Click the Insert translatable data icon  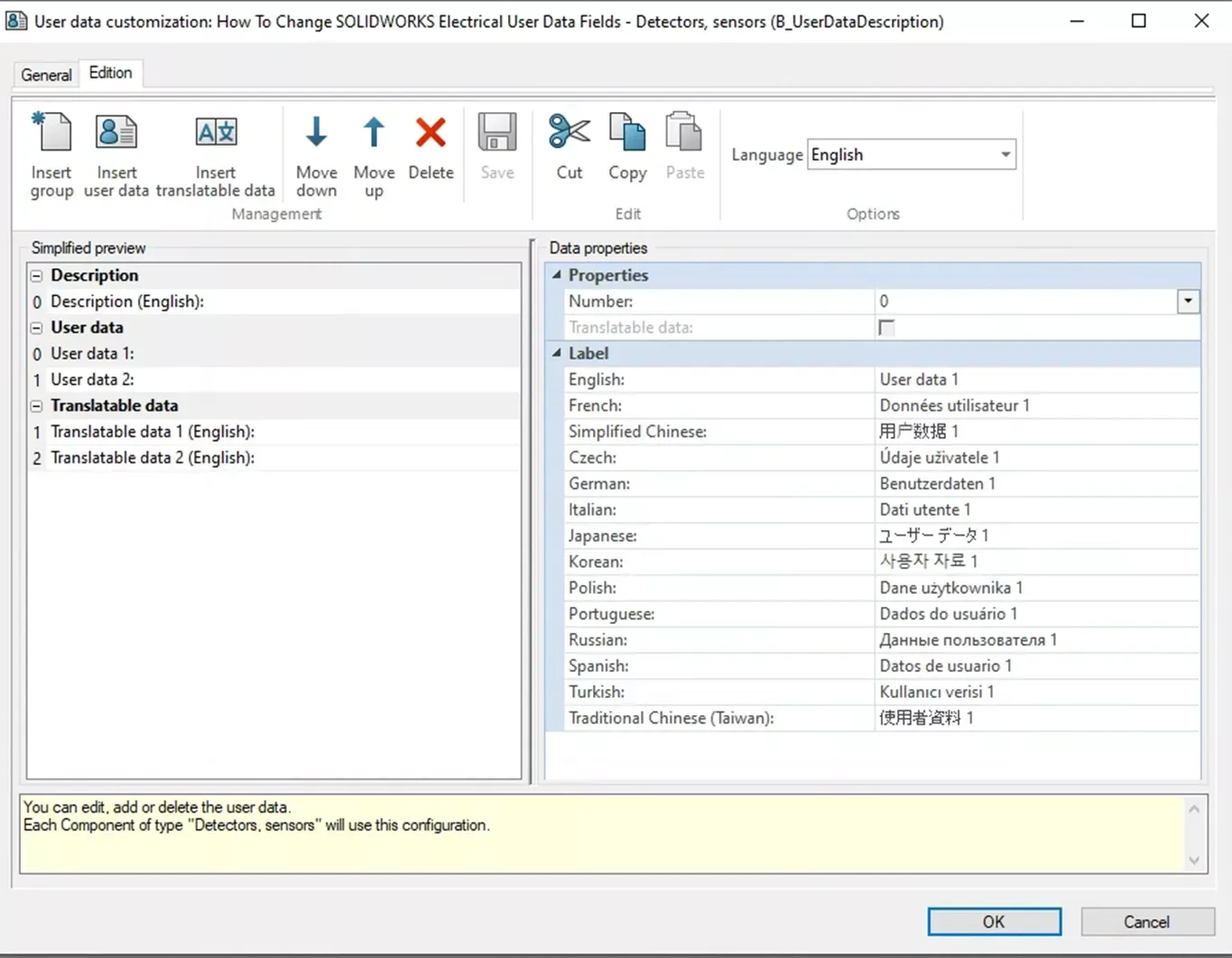pyautogui.click(x=216, y=133)
